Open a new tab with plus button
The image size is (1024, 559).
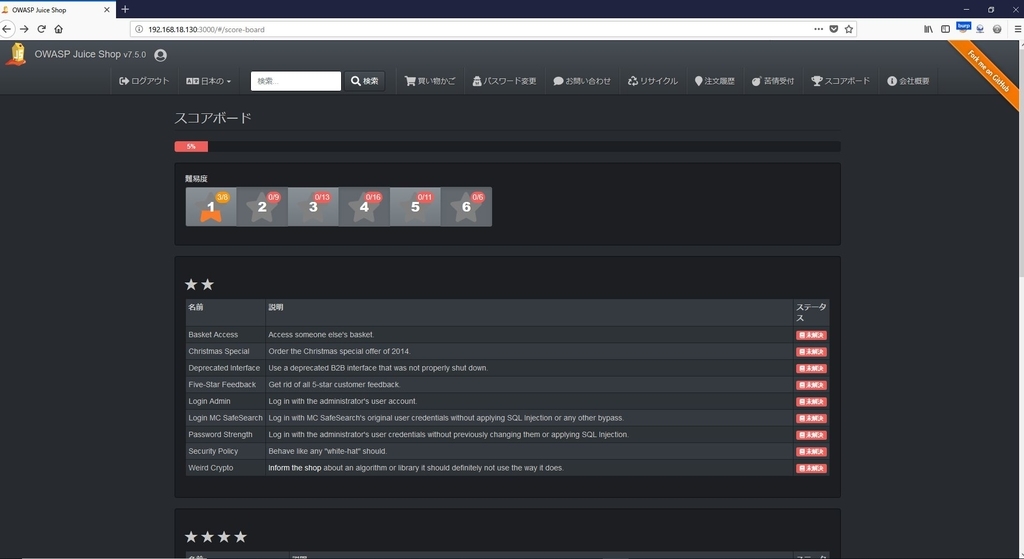click(125, 9)
